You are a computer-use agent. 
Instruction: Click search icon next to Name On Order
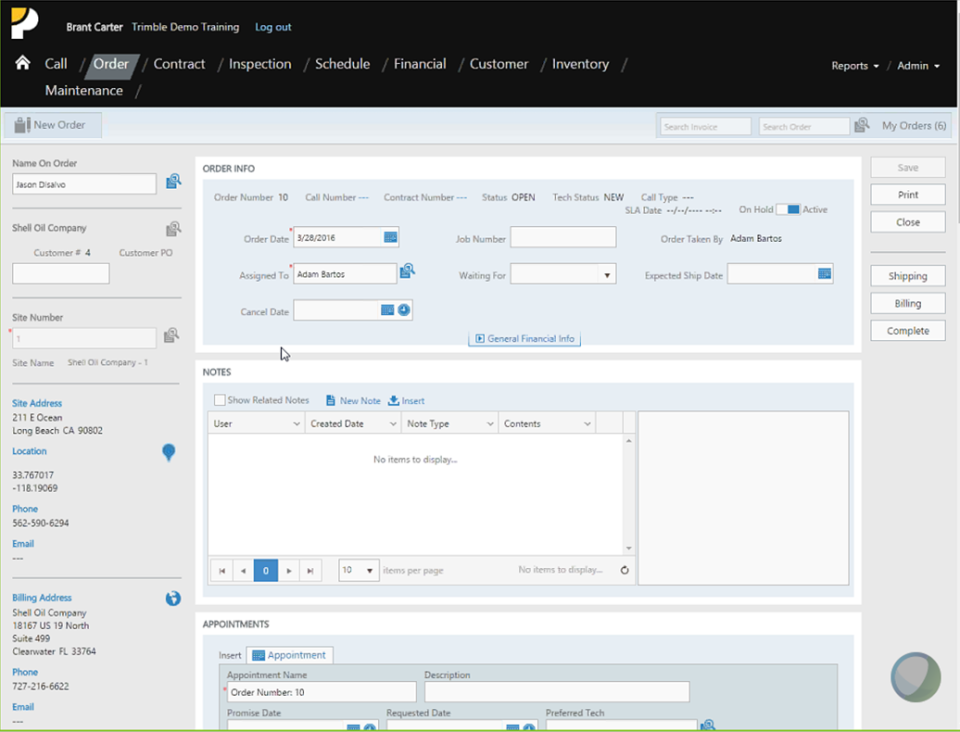pos(173,181)
